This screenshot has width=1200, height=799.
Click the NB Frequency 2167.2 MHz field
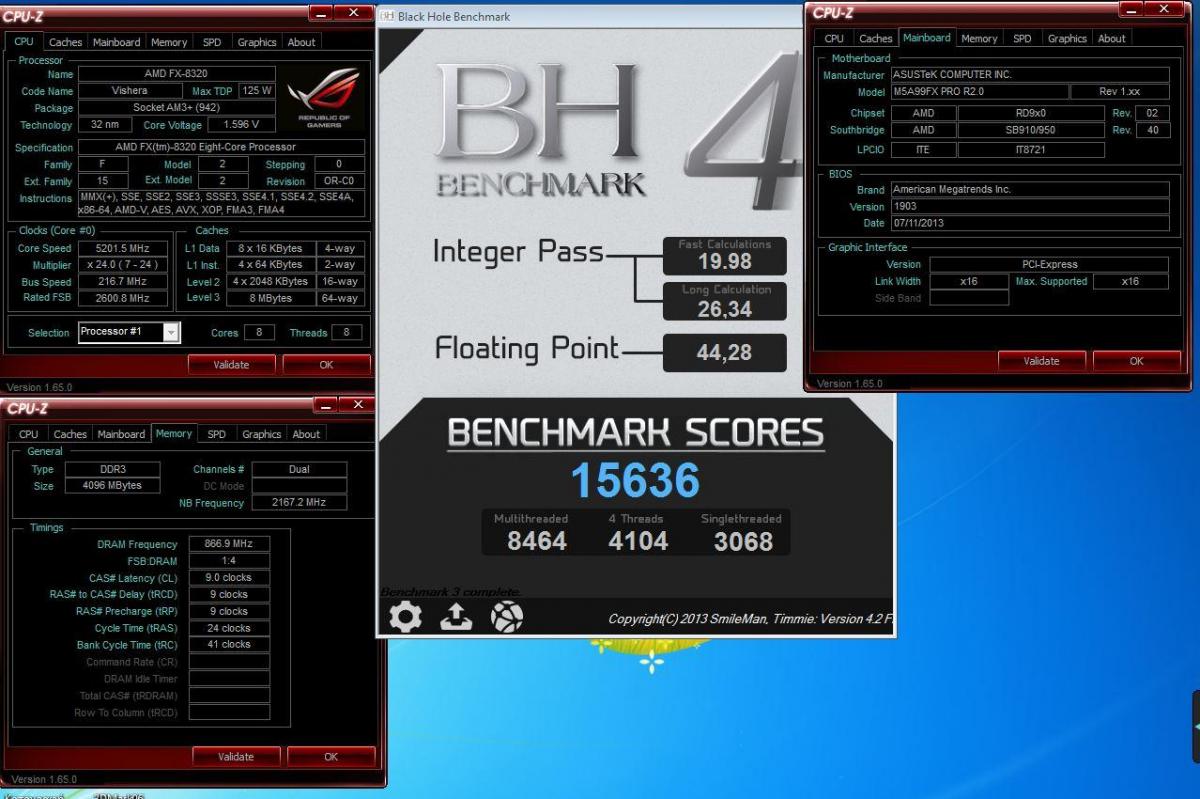[299, 503]
